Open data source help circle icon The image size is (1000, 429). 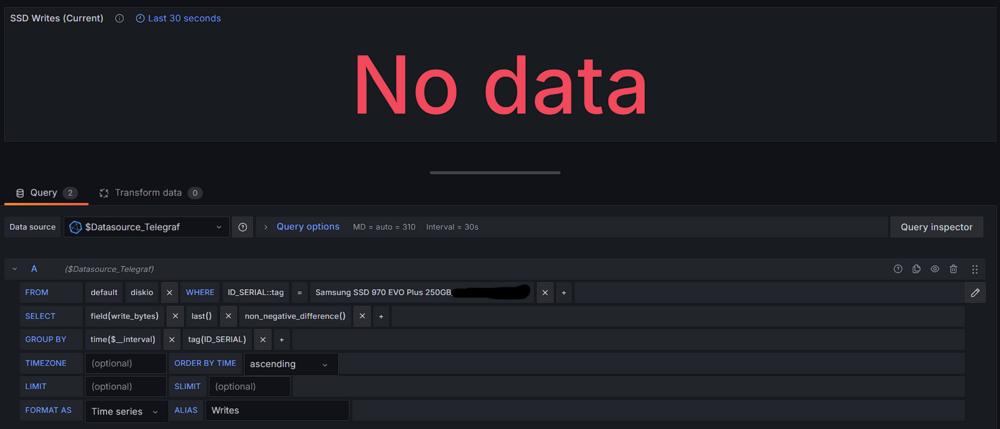coord(242,227)
